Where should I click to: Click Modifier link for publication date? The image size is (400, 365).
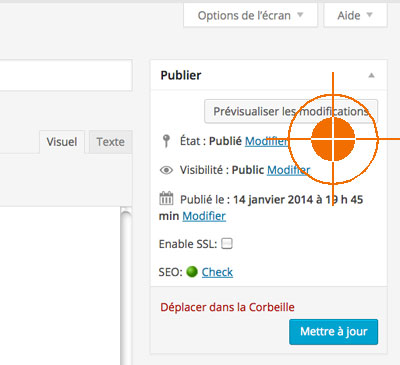[204, 216]
